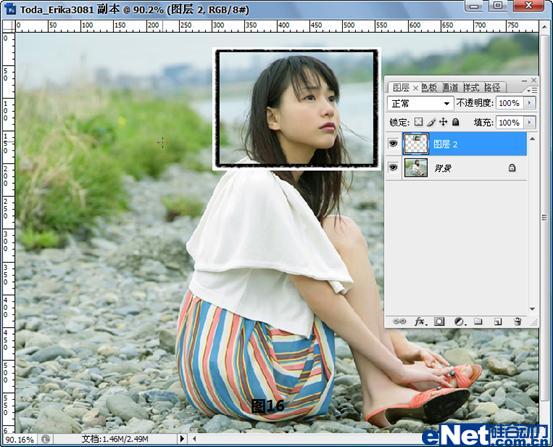This screenshot has height=447, width=553.
Task: Toggle lock position
Action: pos(443,122)
